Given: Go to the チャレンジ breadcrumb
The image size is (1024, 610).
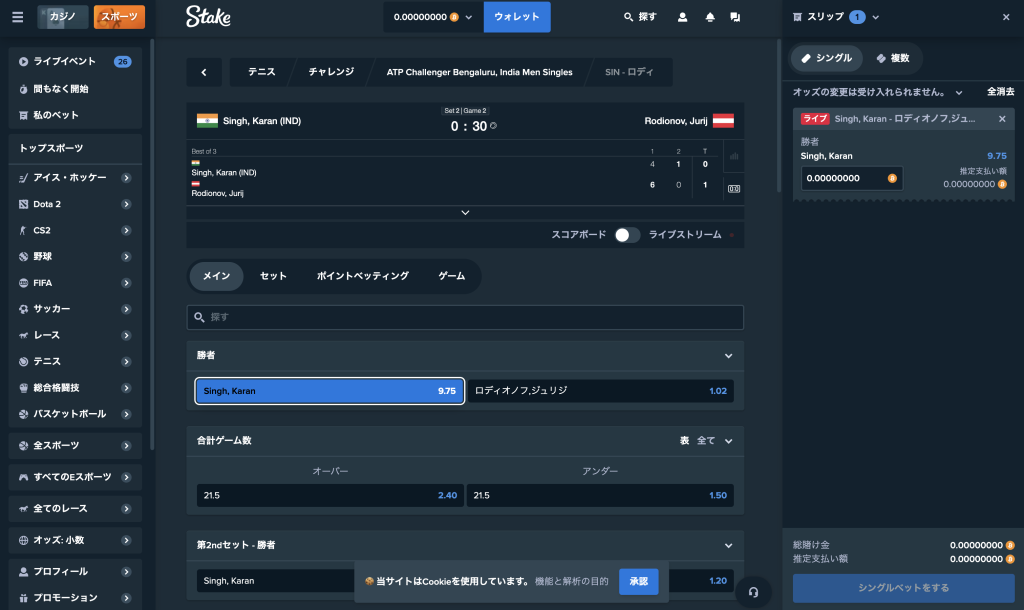Looking at the screenshot, I should 331,72.
